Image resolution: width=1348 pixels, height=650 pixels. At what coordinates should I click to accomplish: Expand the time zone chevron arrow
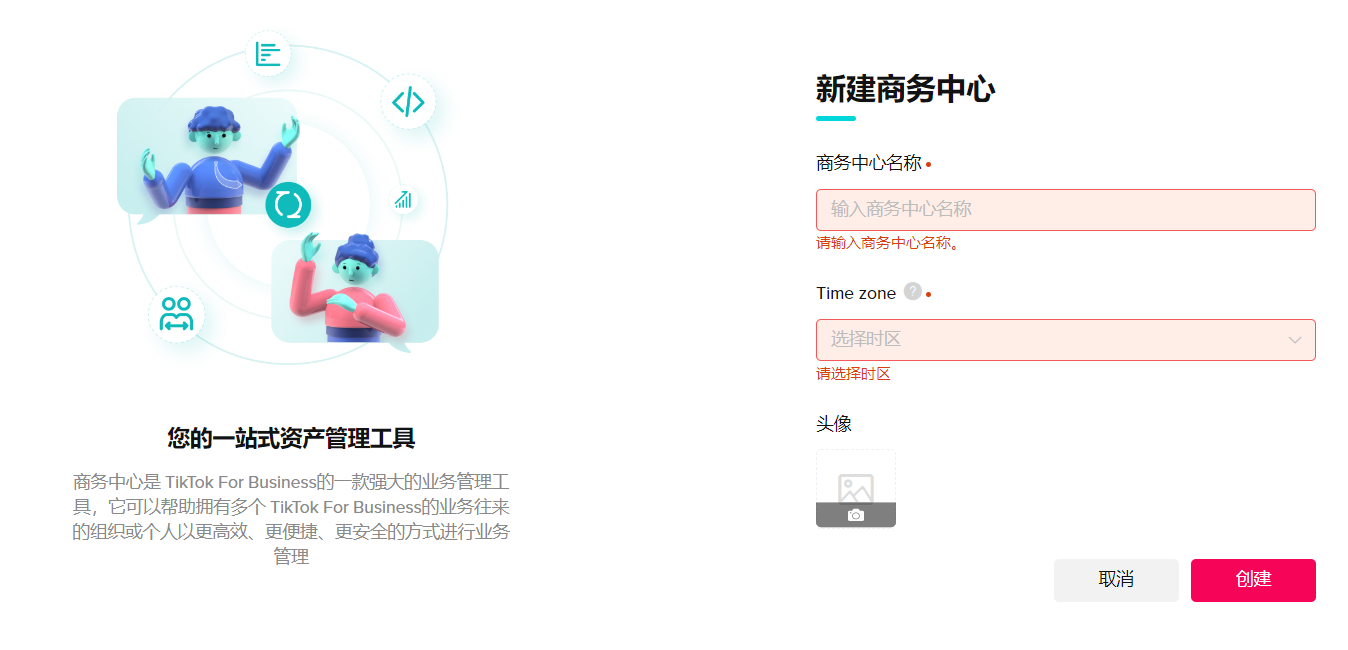[x=1295, y=340]
